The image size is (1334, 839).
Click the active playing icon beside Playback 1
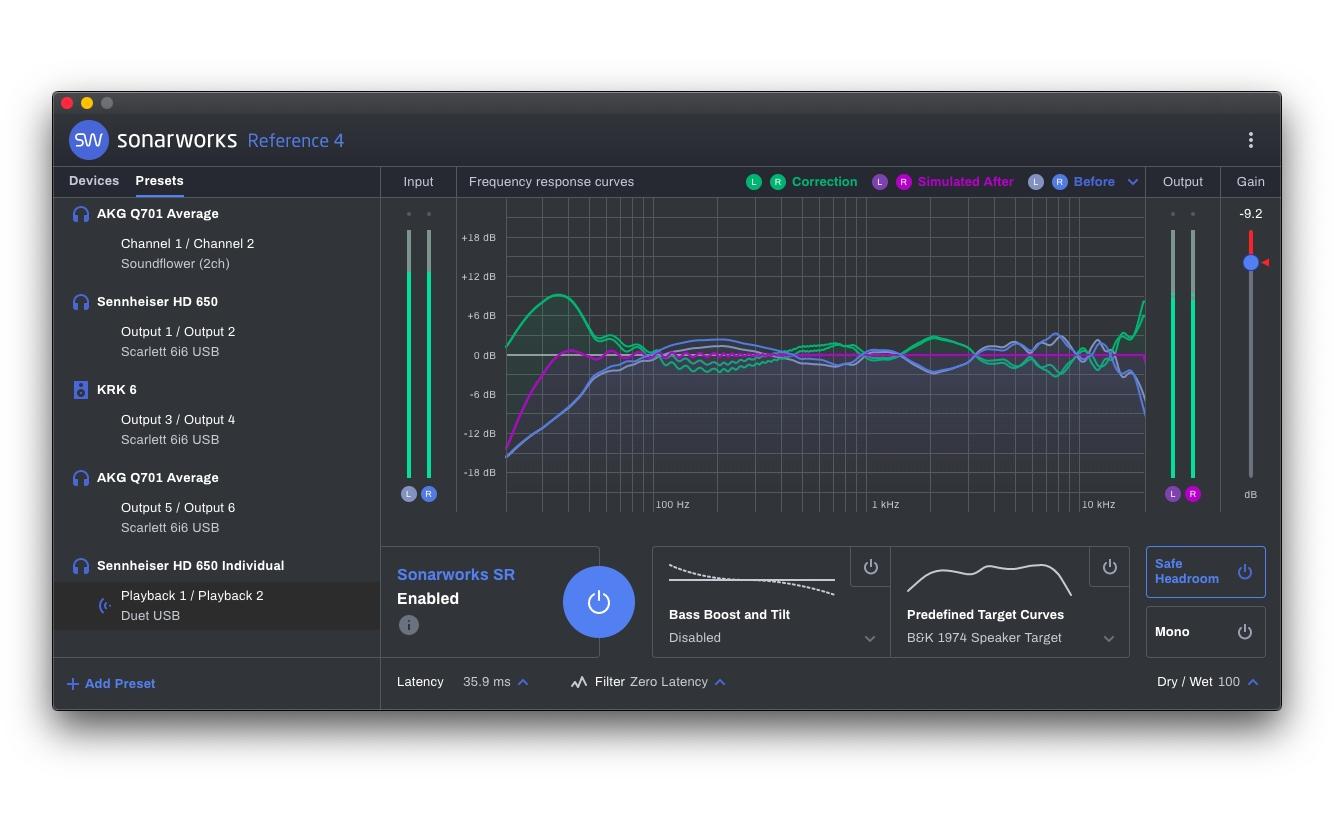coord(104,606)
